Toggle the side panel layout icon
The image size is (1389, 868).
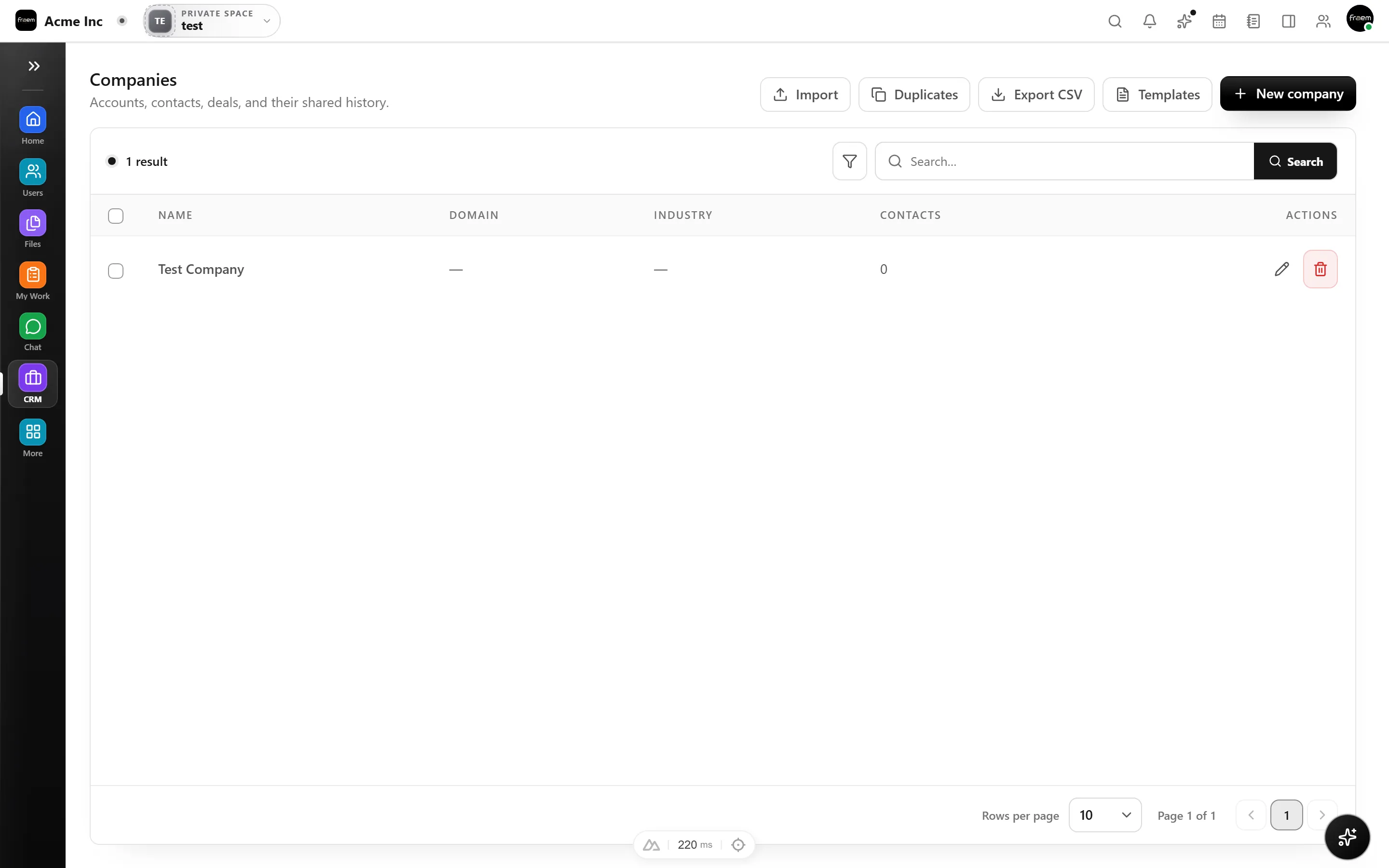click(x=1289, y=21)
